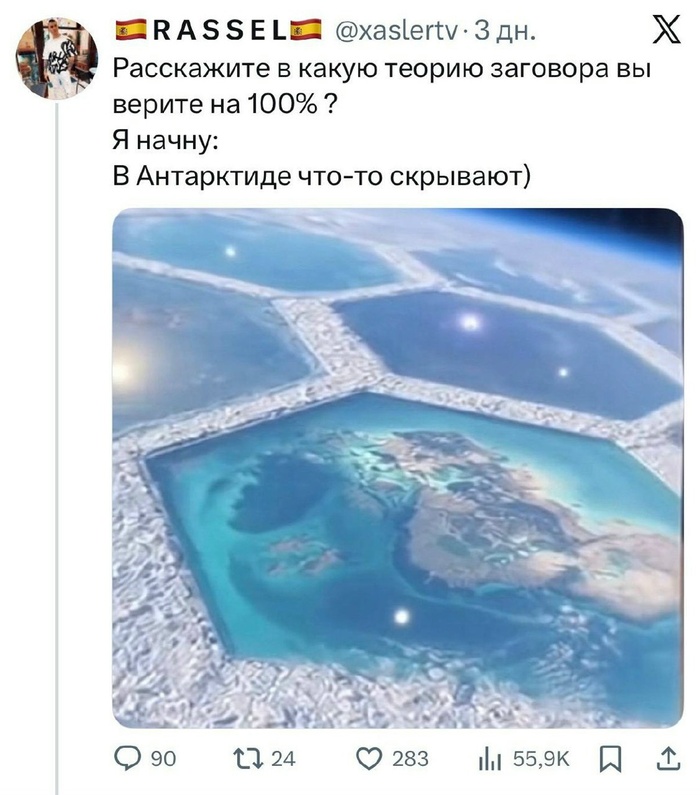Open the author's profile avatar

[56, 58]
